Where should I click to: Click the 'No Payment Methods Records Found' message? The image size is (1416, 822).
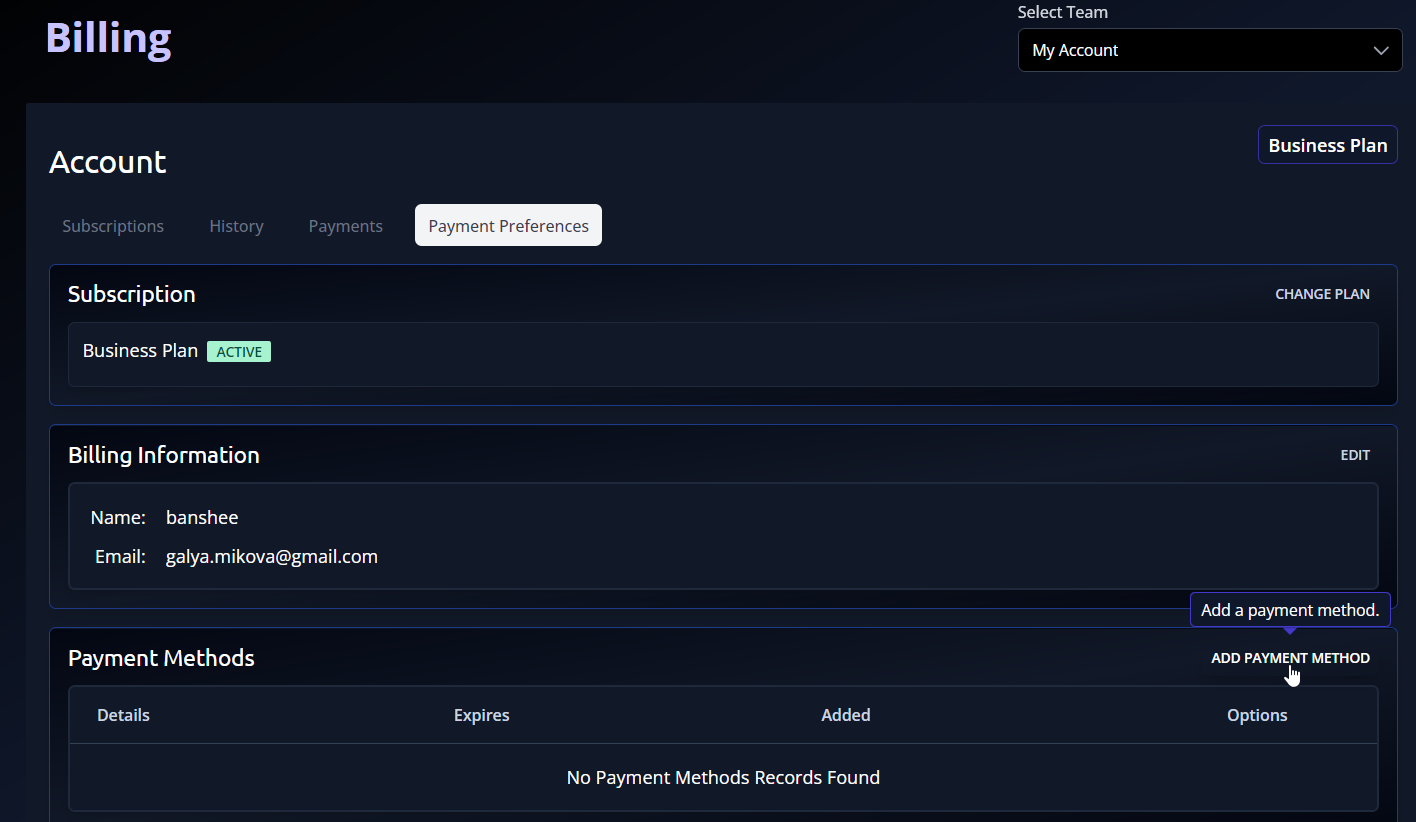722,778
